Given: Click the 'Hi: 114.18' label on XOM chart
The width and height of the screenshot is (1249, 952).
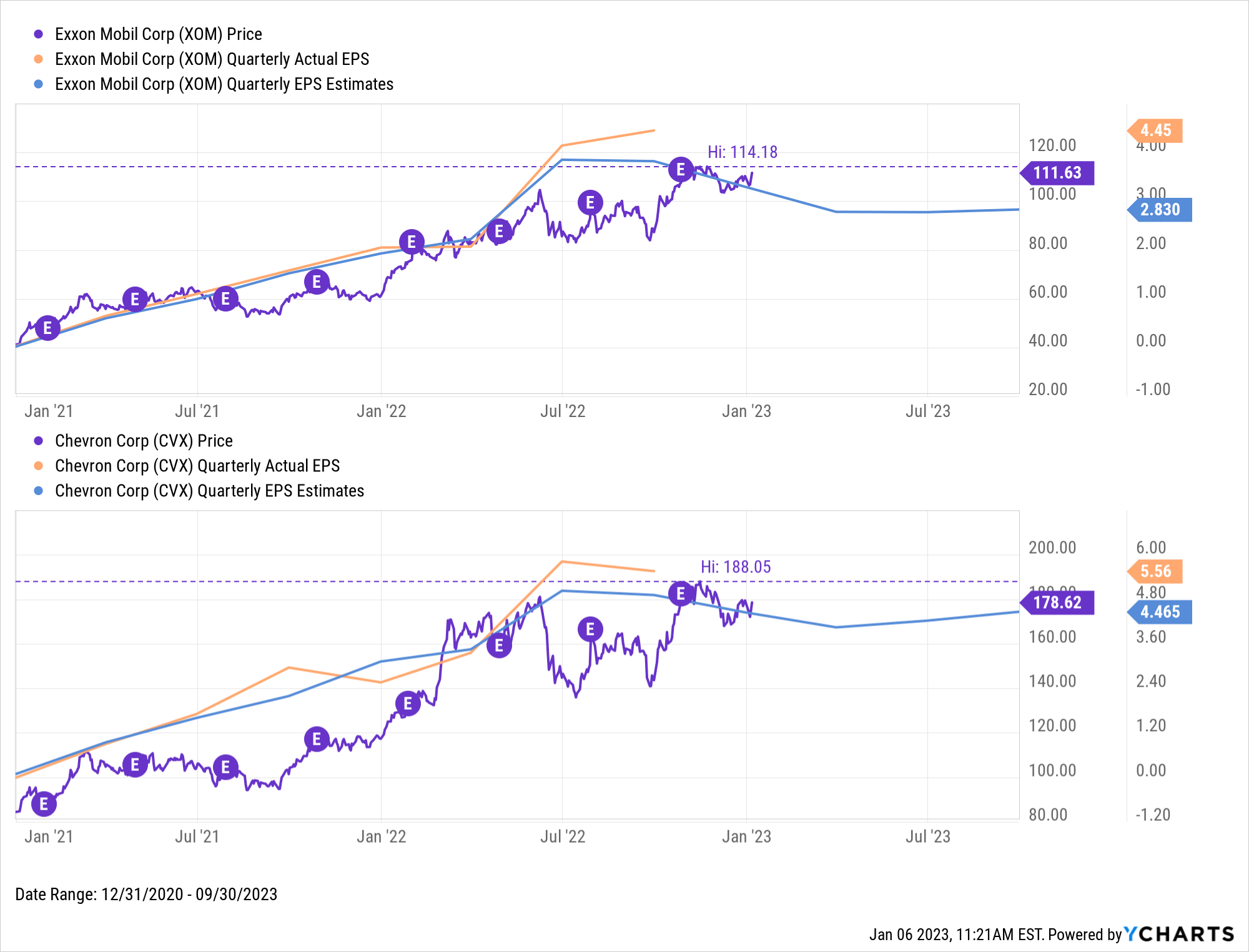Looking at the screenshot, I should point(743,152).
